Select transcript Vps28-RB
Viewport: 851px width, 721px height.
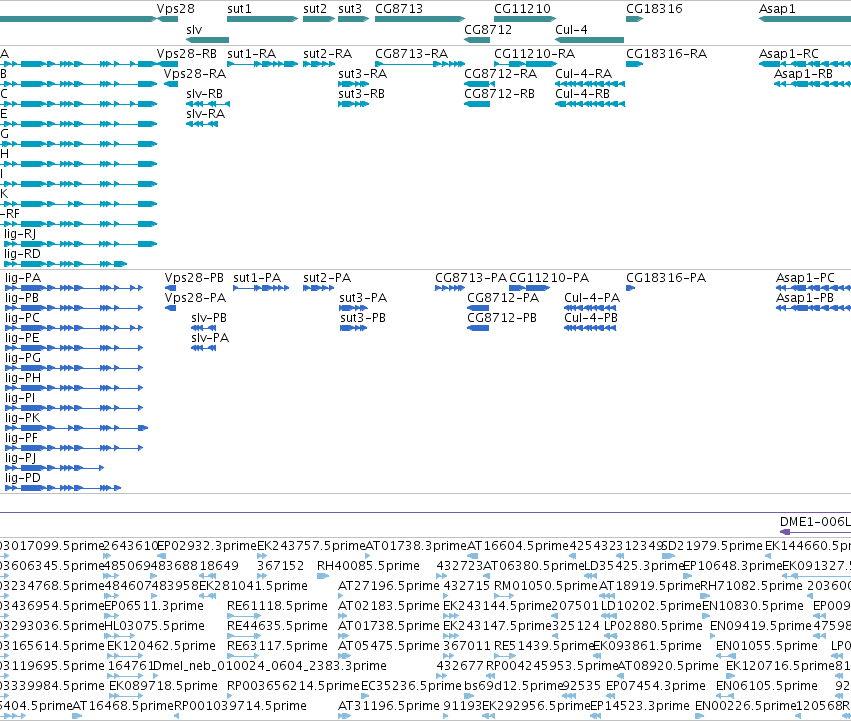(167, 64)
